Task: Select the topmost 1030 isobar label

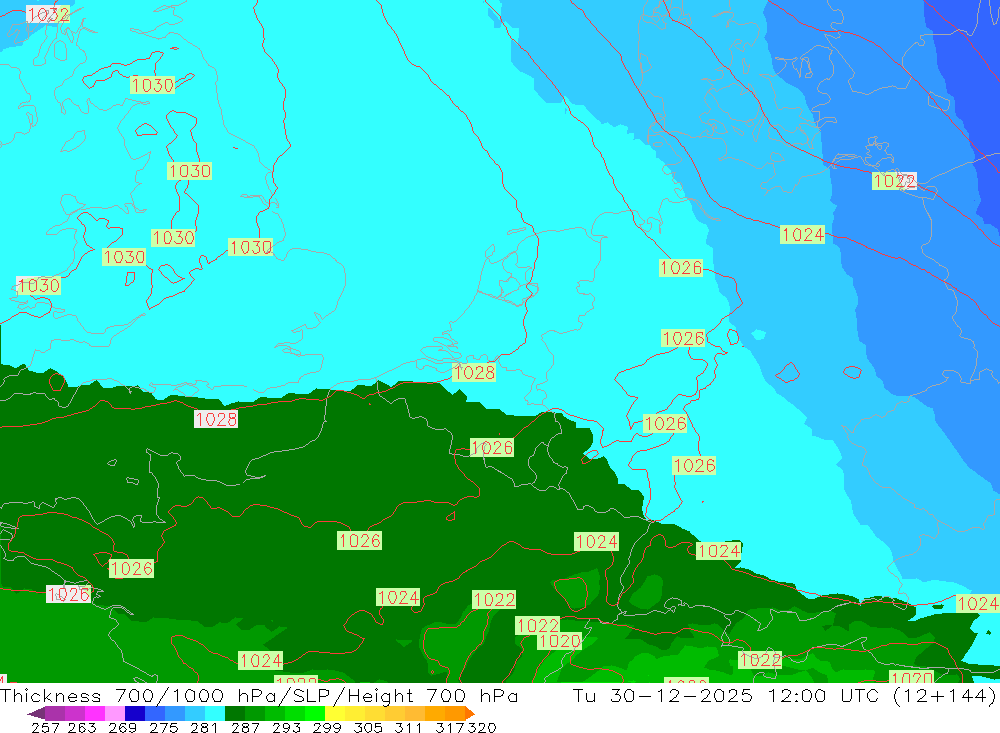Action: (152, 85)
